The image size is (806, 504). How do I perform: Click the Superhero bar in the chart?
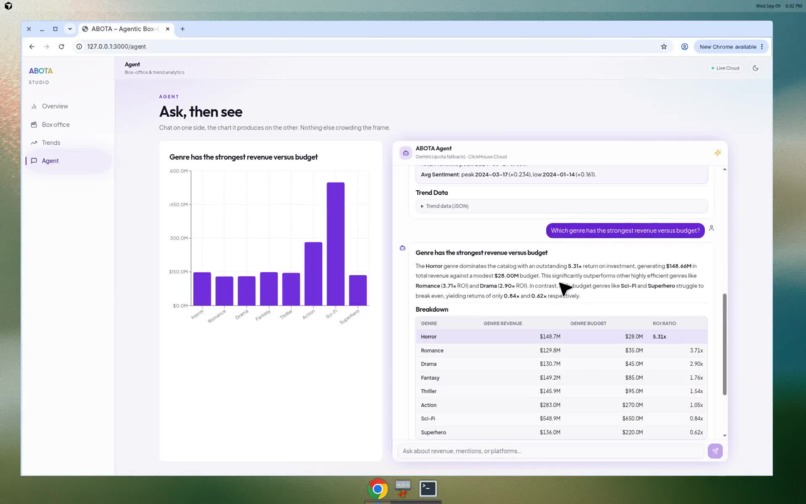tap(358, 291)
